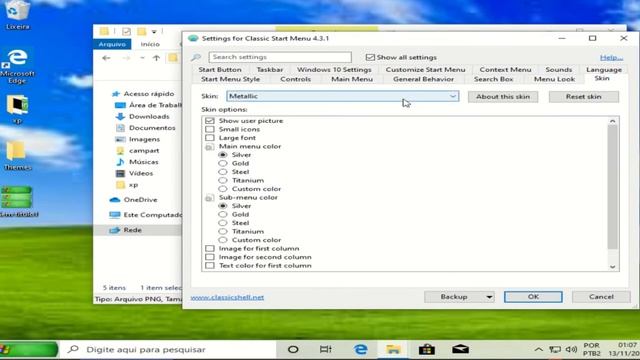Open the Controls tab
The width and height of the screenshot is (640, 360).
click(296, 79)
